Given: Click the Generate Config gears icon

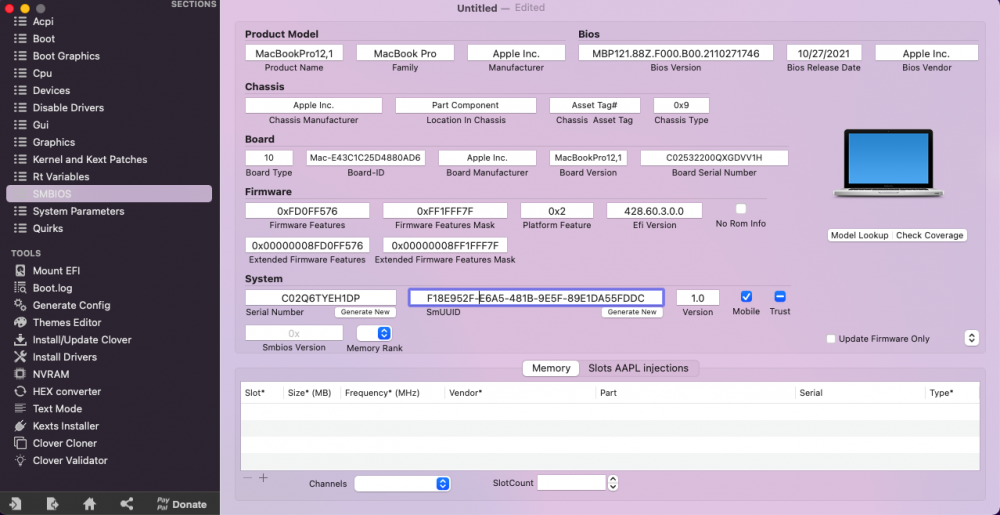Looking at the screenshot, I should pyautogui.click(x=20, y=305).
